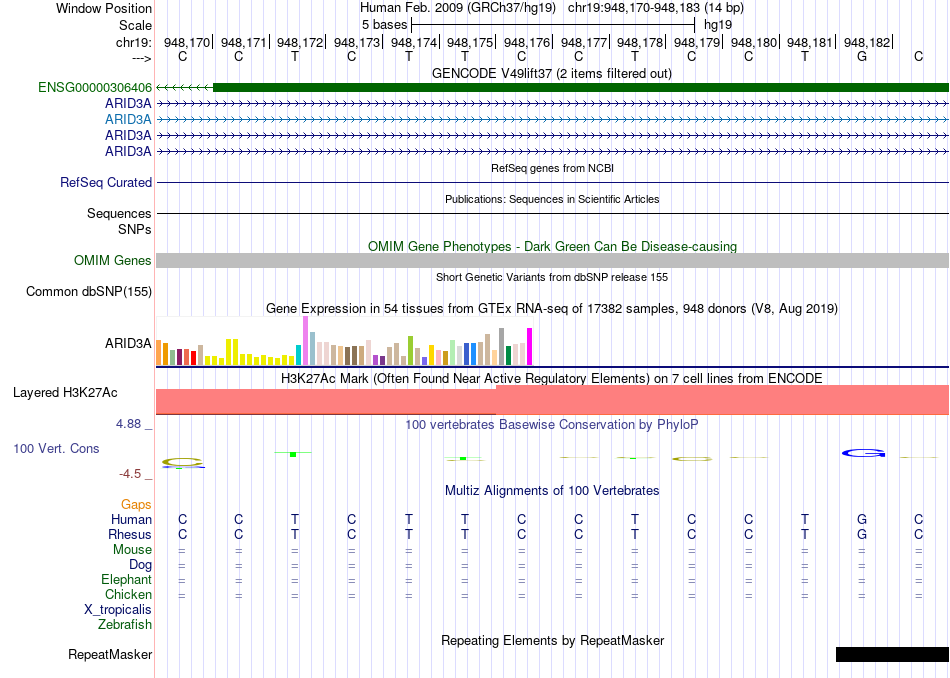Click Repeating Elements by RepeatMasker title
This screenshot has width=950, height=678.
tap(553, 640)
